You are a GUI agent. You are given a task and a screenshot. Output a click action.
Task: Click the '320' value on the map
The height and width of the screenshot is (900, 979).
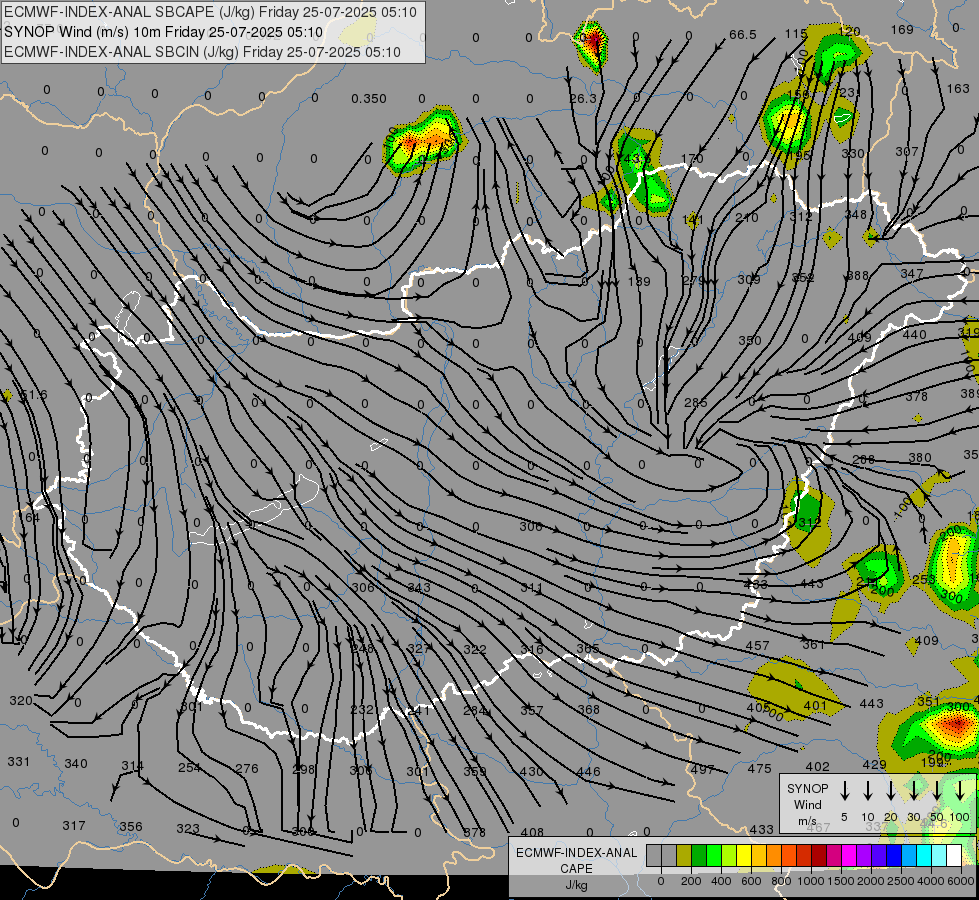point(21,701)
